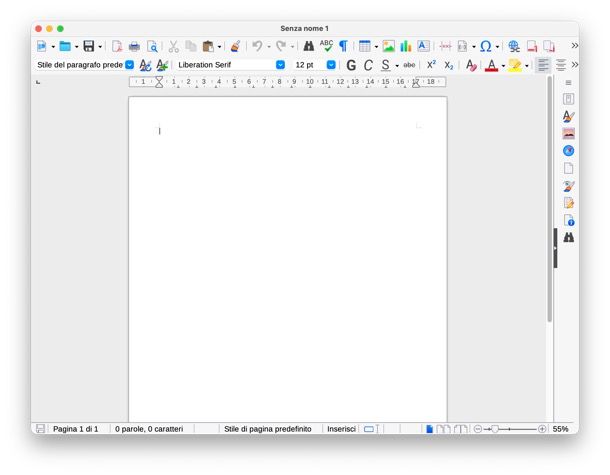Click 'Stile di pagina predefinito' in status bar
610x475 pixels.
[267, 429]
